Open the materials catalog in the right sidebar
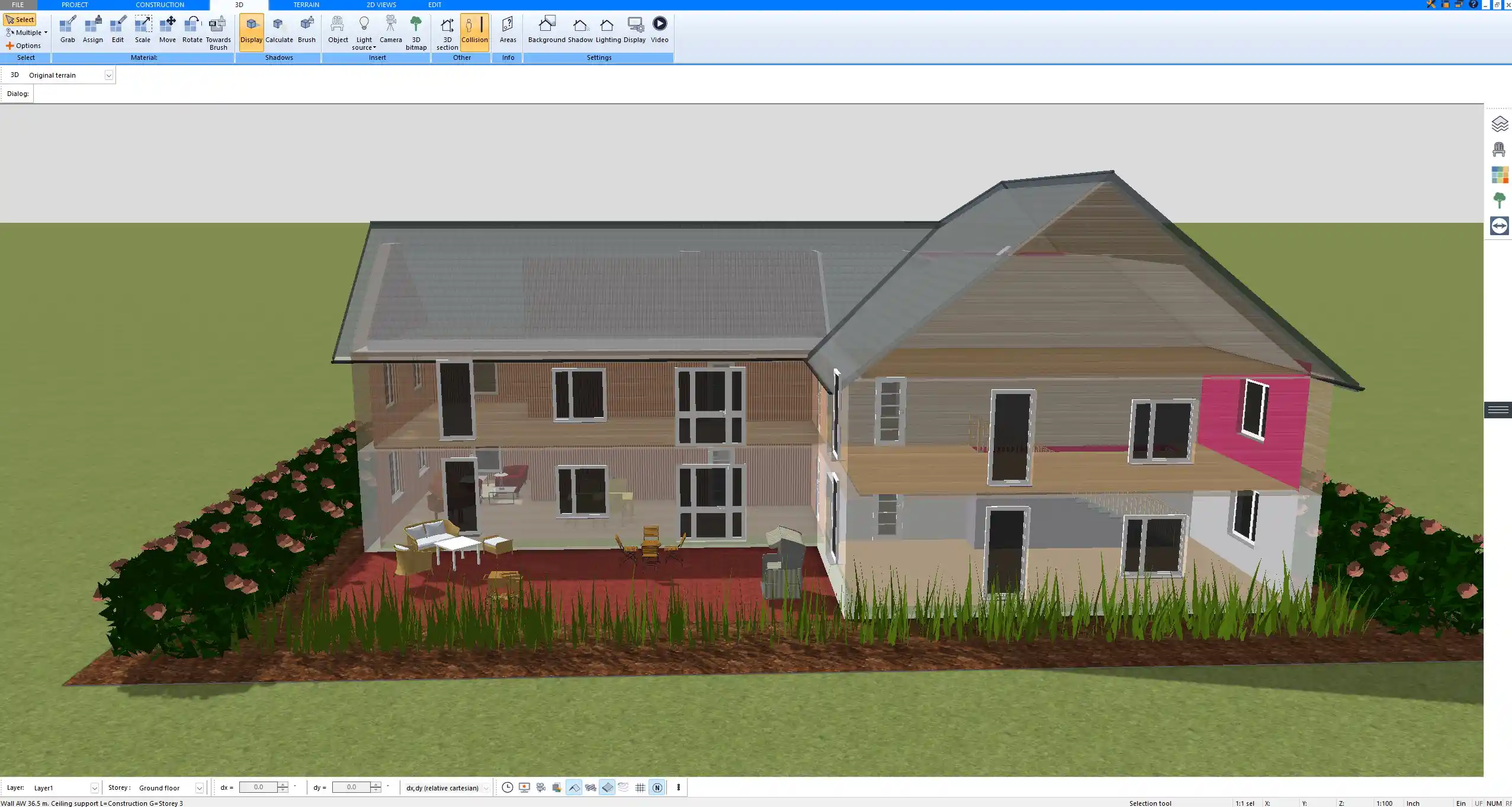This screenshot has width=1512, height=807. 1500,175
